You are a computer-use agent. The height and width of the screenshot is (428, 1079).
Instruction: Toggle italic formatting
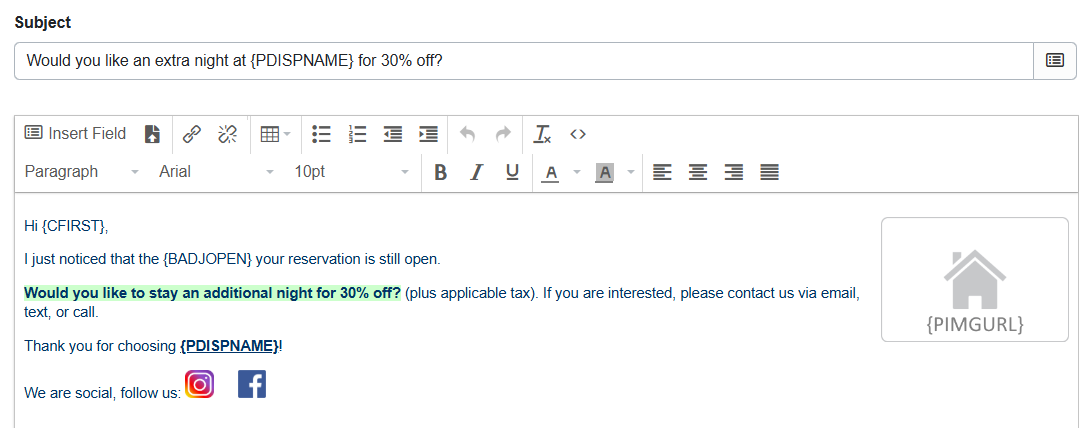point(476,172)
